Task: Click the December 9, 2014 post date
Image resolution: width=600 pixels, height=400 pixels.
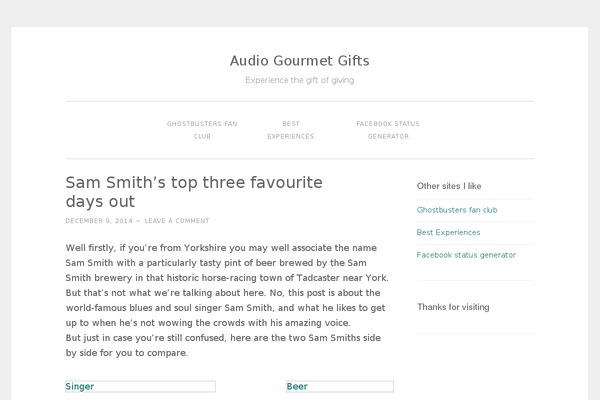Action: (x=98, y=221)
